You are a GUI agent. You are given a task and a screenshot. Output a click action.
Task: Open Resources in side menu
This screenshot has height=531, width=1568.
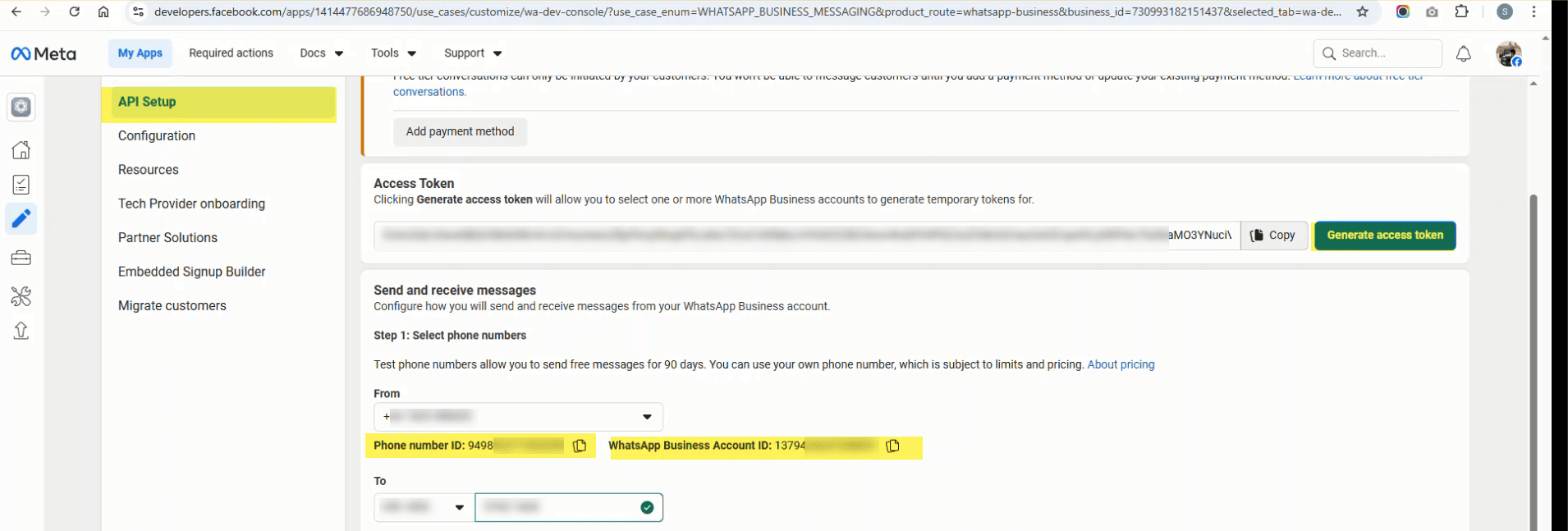(x=149, y=170)
